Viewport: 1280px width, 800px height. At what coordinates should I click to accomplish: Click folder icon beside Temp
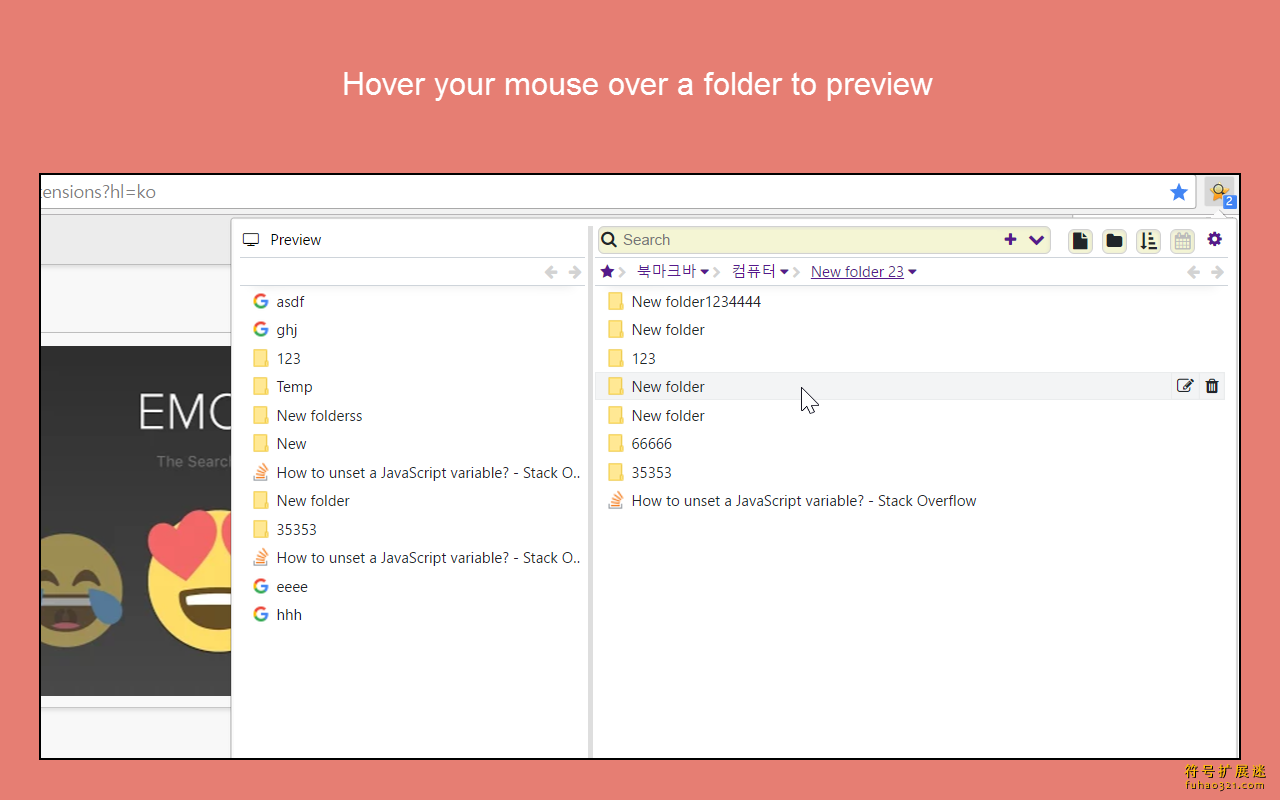click(261, 386)
